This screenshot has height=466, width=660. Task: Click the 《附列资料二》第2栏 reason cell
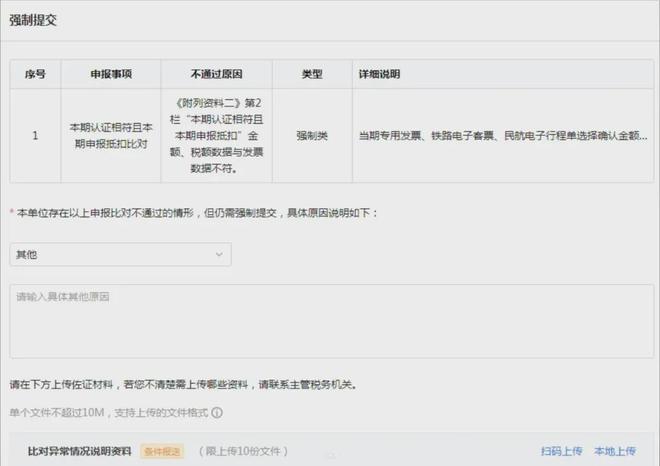pyautogui.click(x=216, y=136)
